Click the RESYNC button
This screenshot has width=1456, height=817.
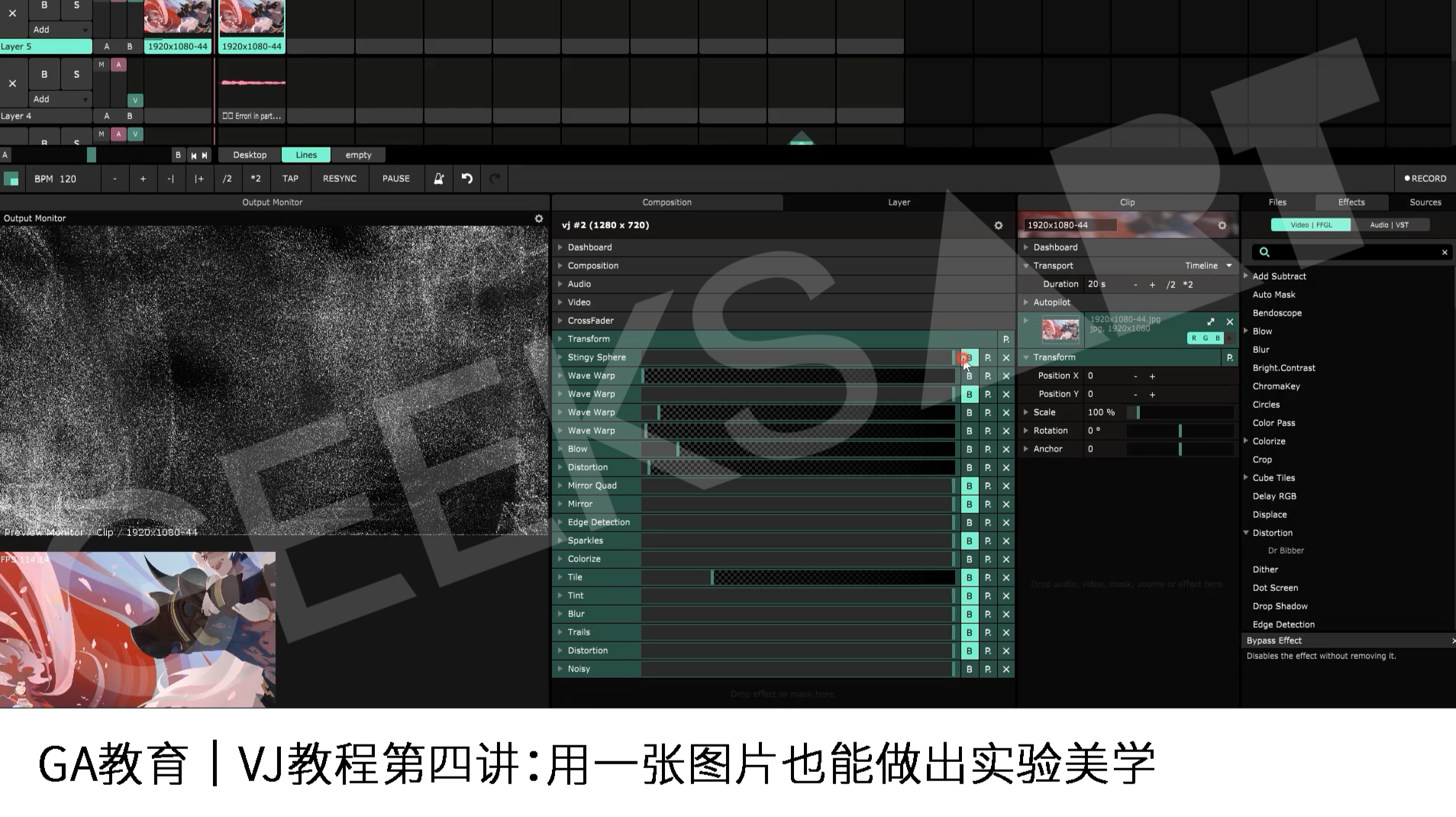(x=340, y=179)
